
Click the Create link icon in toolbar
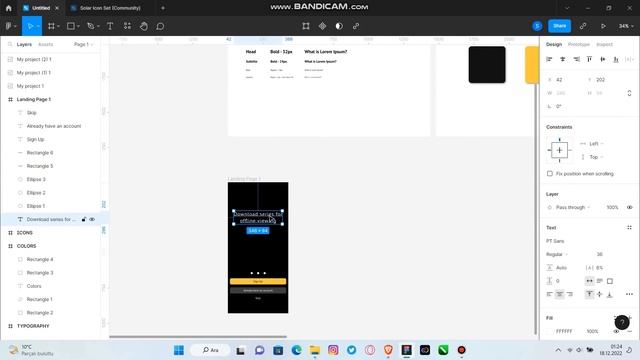pos(356,26)
